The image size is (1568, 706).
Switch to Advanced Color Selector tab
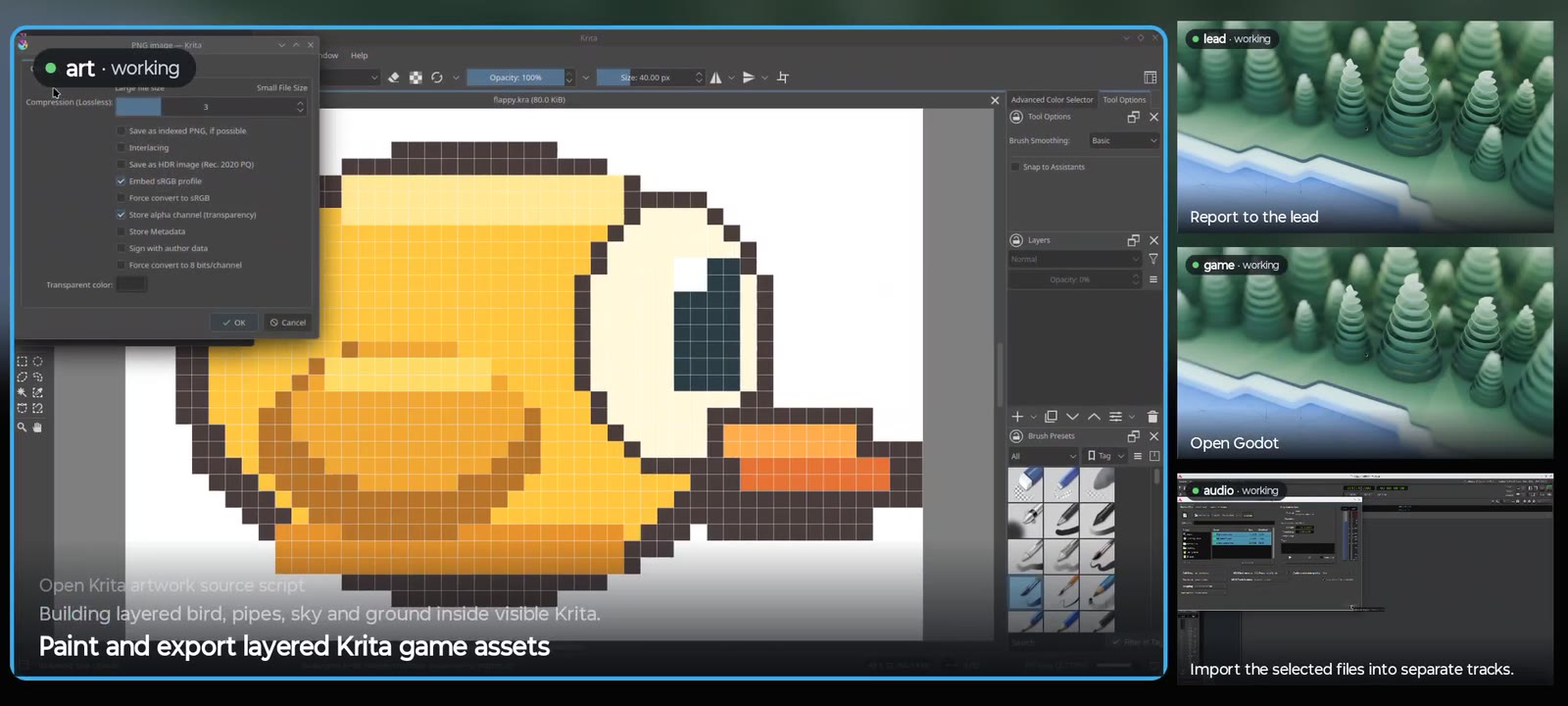point(1052,99)
